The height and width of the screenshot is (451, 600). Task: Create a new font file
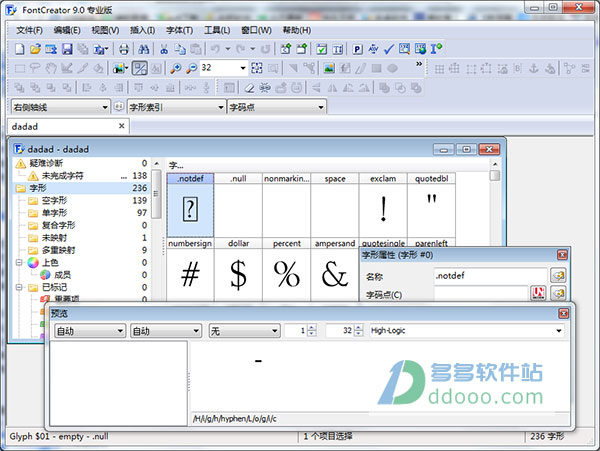coord(20,49)
